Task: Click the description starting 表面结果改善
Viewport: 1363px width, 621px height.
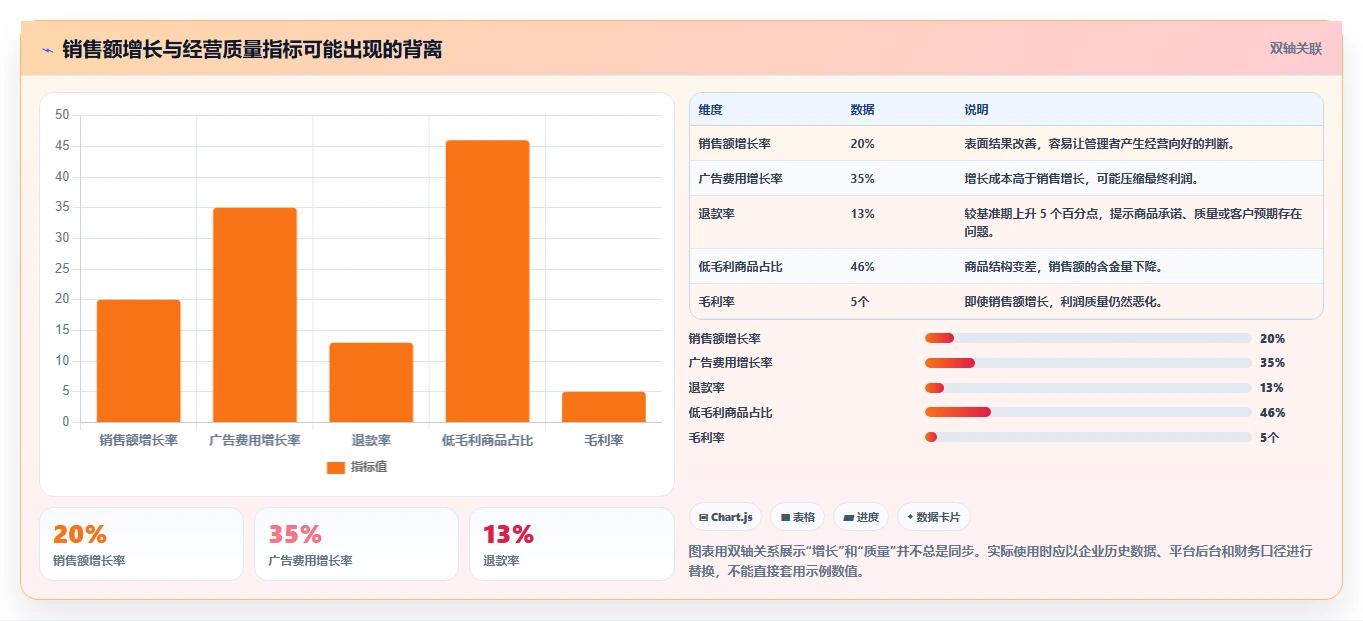Action: [x=1100, y=144]
